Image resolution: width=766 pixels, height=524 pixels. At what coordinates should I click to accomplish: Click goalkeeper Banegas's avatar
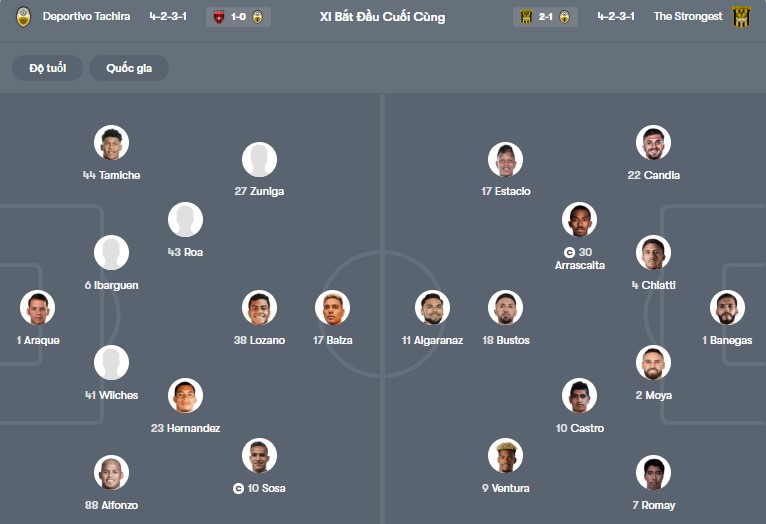[x=726, y=308]
